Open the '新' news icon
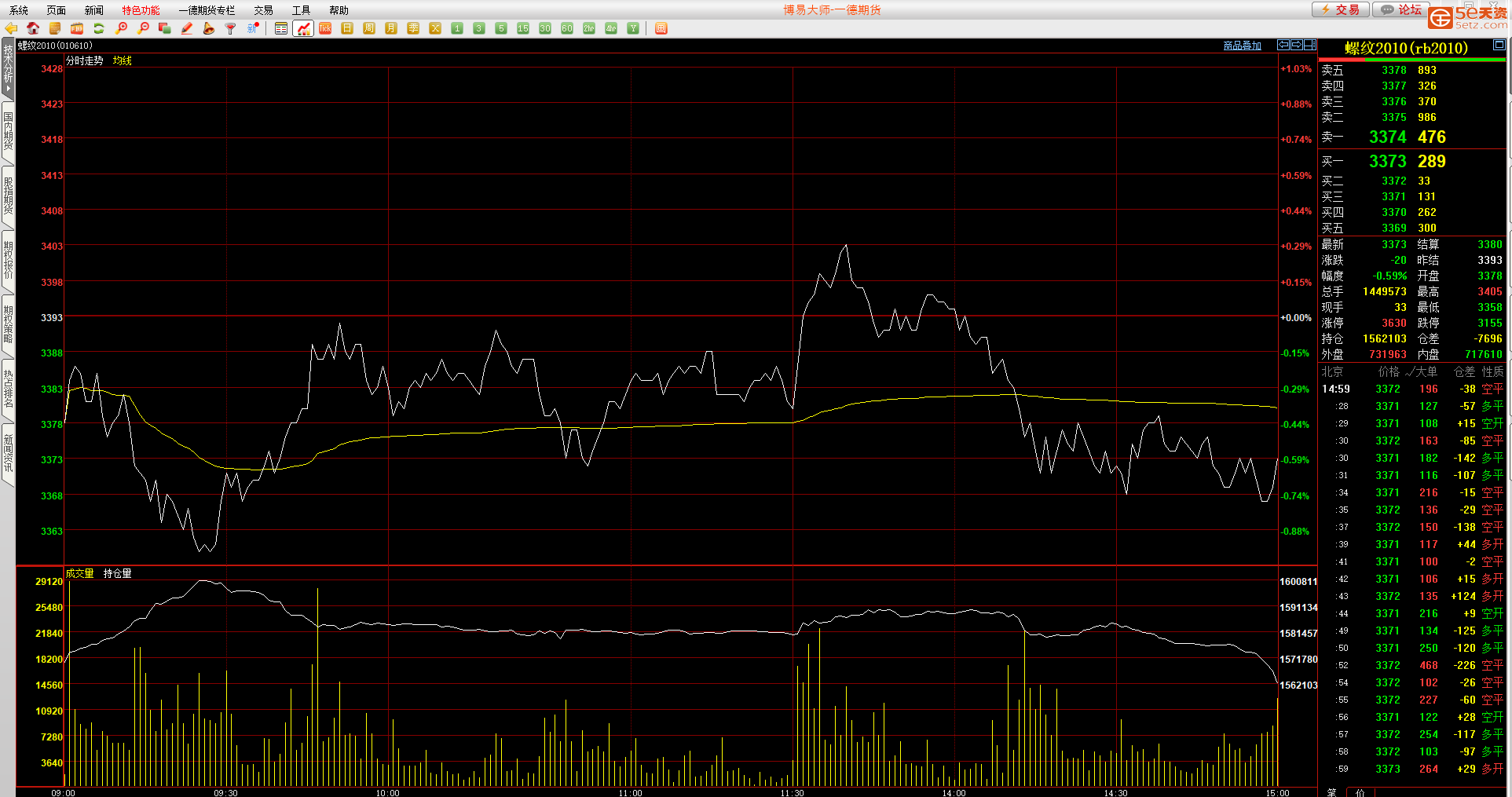 click(x=253, y=28)
